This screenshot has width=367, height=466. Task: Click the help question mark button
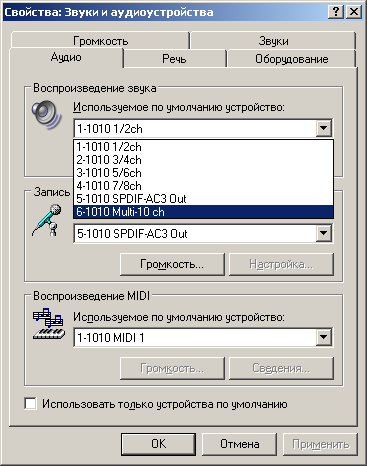pyautogui.click(x=336, y=12)
